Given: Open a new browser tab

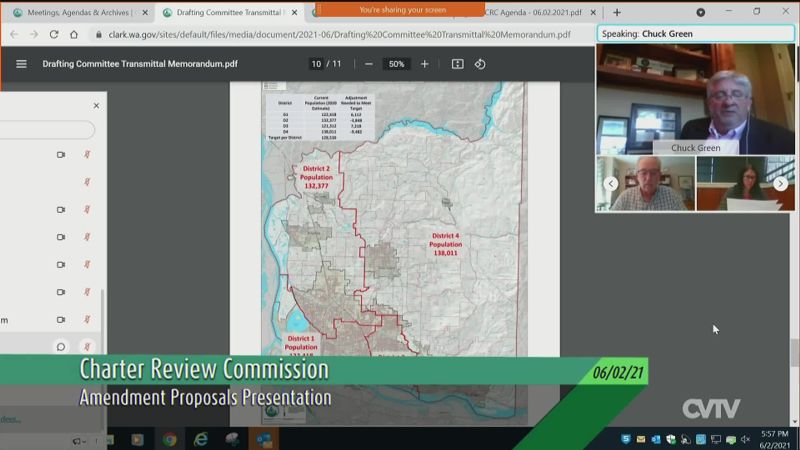Looking at the screenshot, I should pos(617,13).
